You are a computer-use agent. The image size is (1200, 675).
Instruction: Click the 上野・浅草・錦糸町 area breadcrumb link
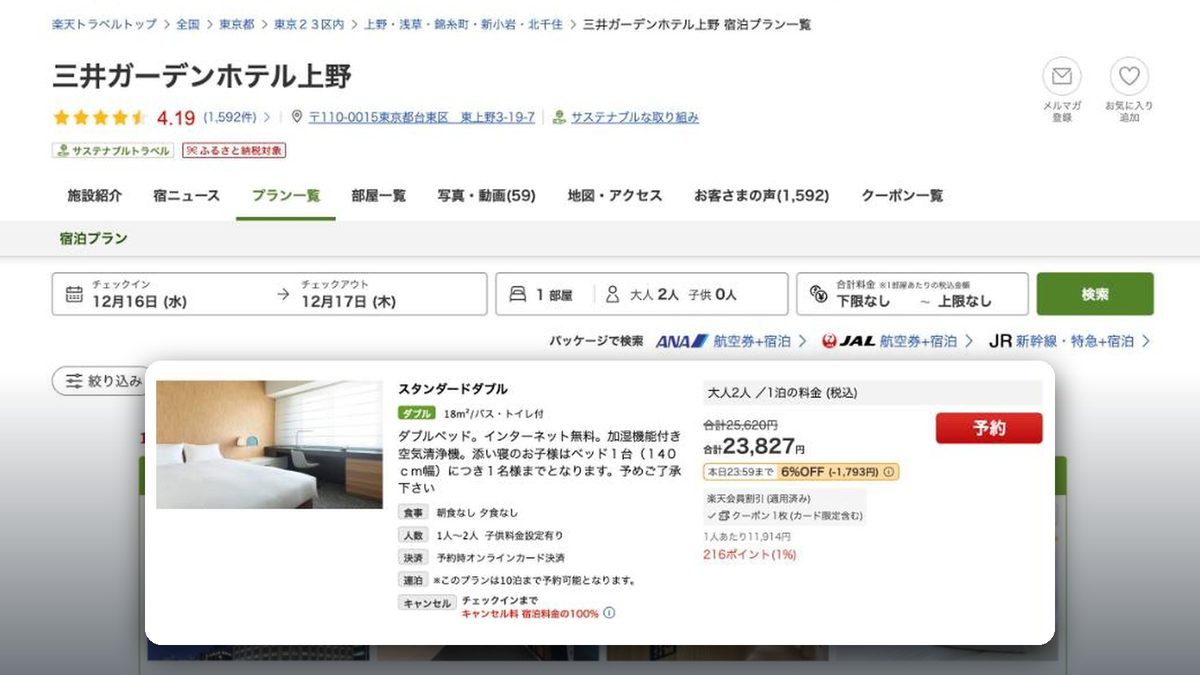tap(463, 24)
